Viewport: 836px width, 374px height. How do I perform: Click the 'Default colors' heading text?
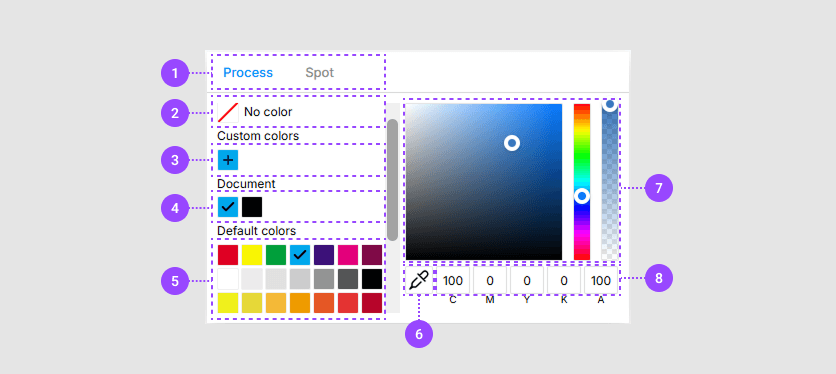tap(256, 231)
